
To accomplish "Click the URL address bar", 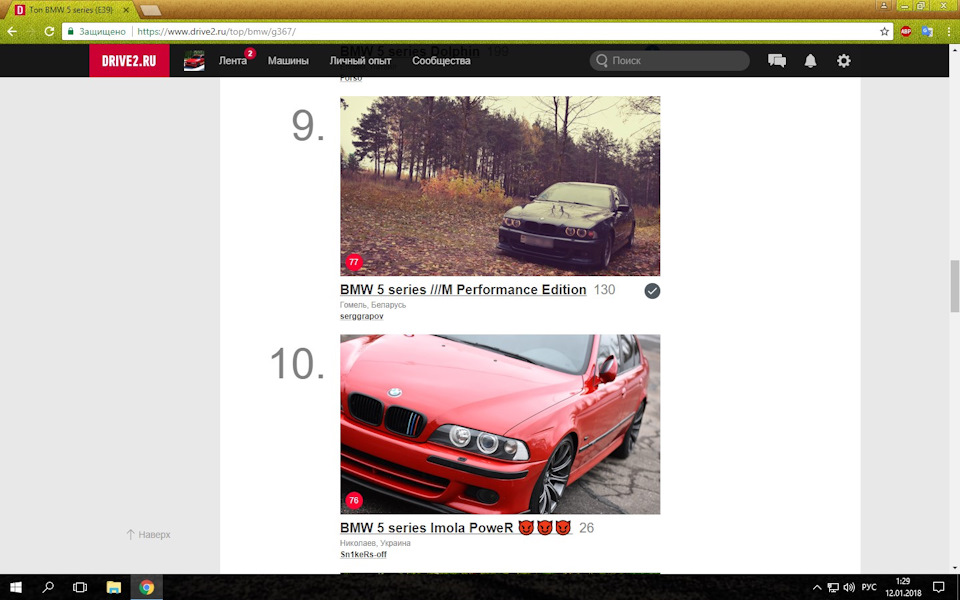I will 478,31.
